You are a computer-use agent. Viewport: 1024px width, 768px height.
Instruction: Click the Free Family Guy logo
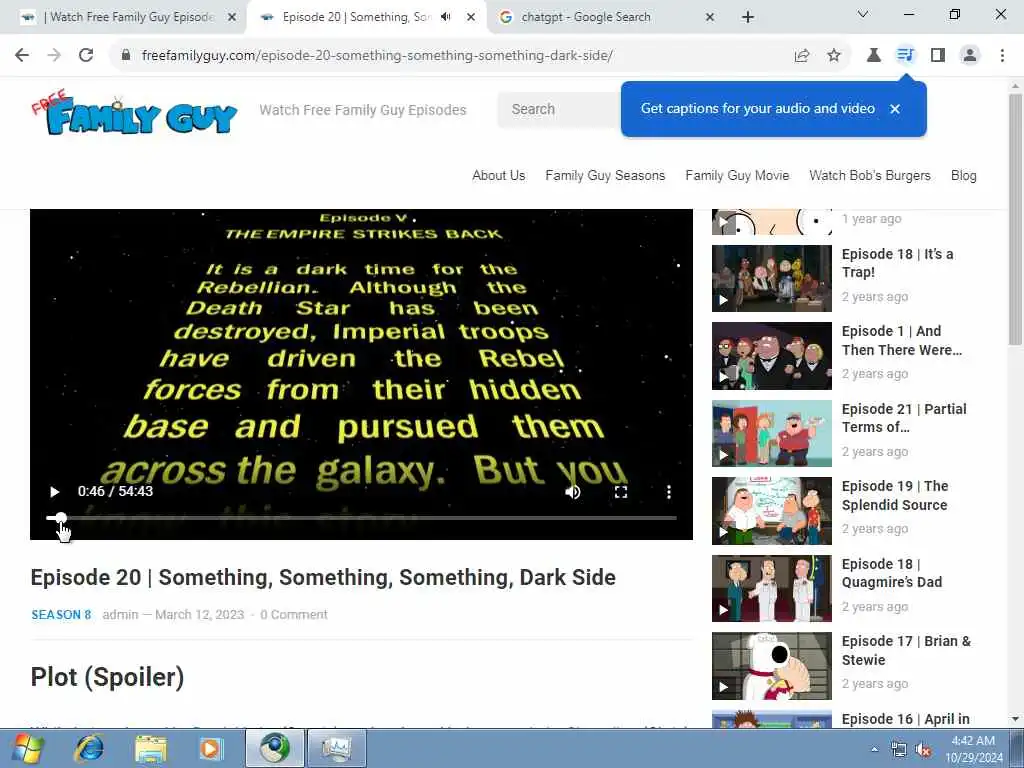pyautogui.click(x=135, y=113)
